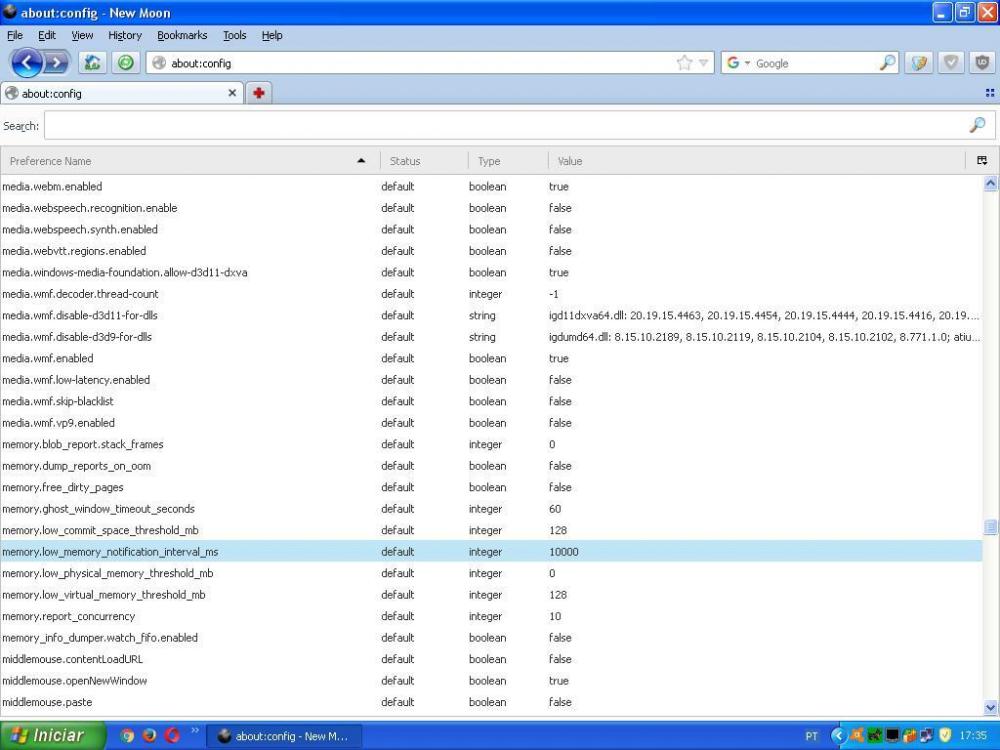1000x750 pixels.
Task: Open the list all tabs button
Action: [989, 93]
